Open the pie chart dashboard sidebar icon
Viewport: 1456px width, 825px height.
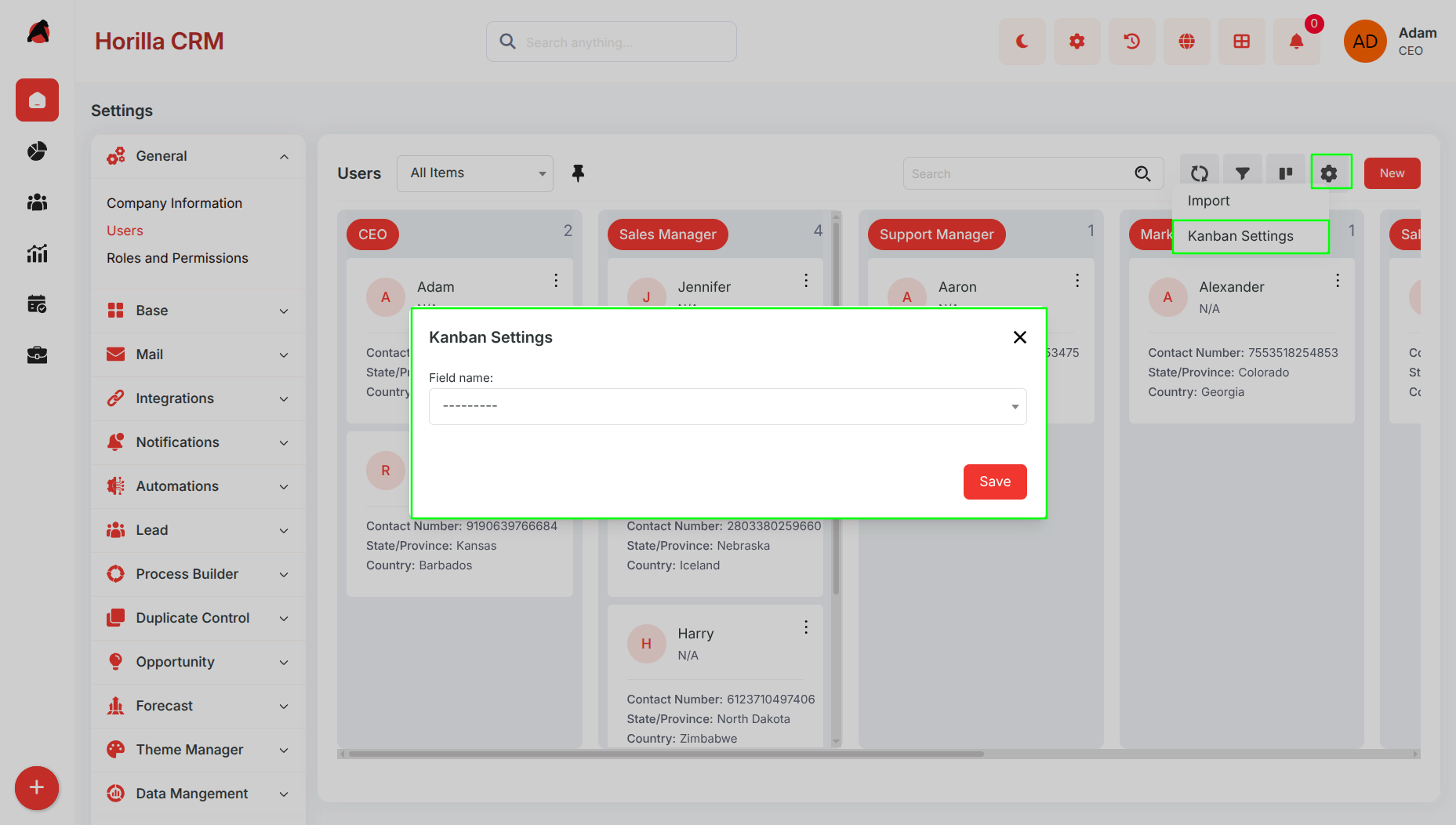(x=37, y=151)
